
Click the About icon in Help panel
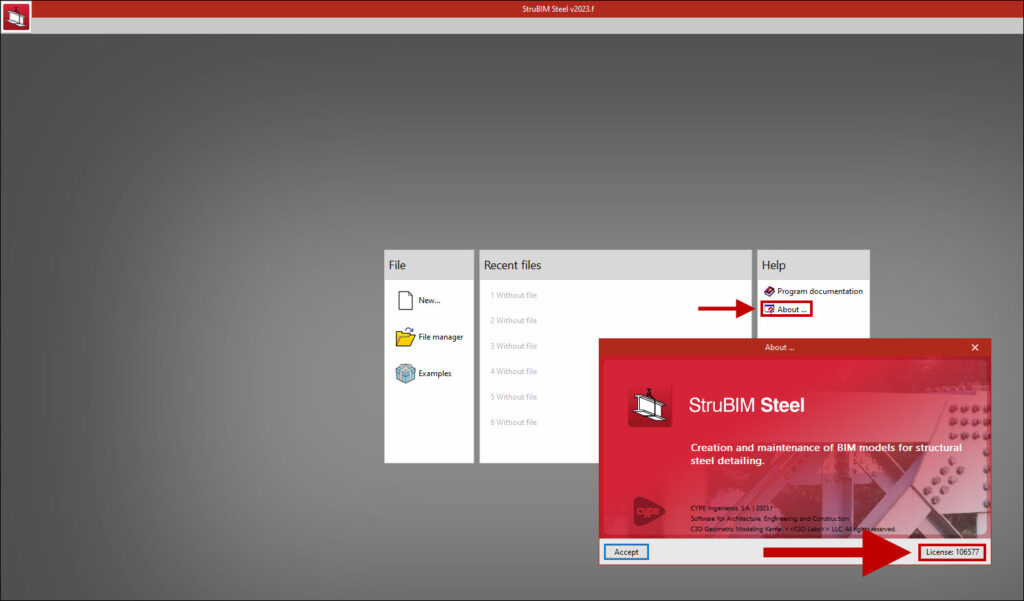click(x=769, y=310)
